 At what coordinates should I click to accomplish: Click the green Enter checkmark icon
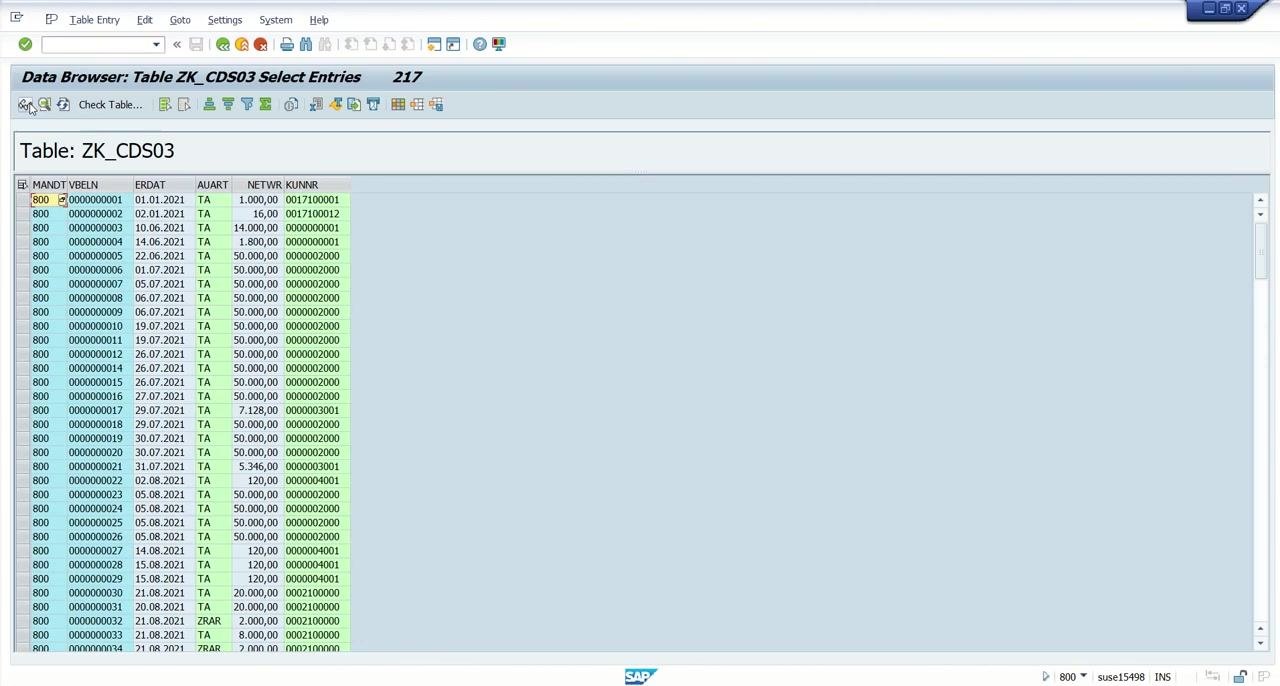pos(25,44)
